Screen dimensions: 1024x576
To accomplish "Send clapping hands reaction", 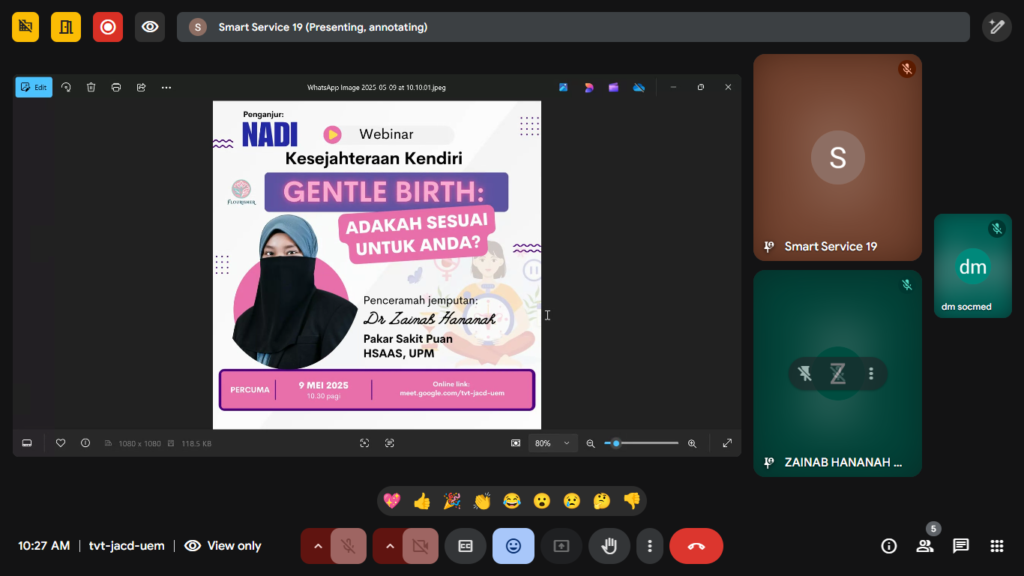I will point(482,501).
